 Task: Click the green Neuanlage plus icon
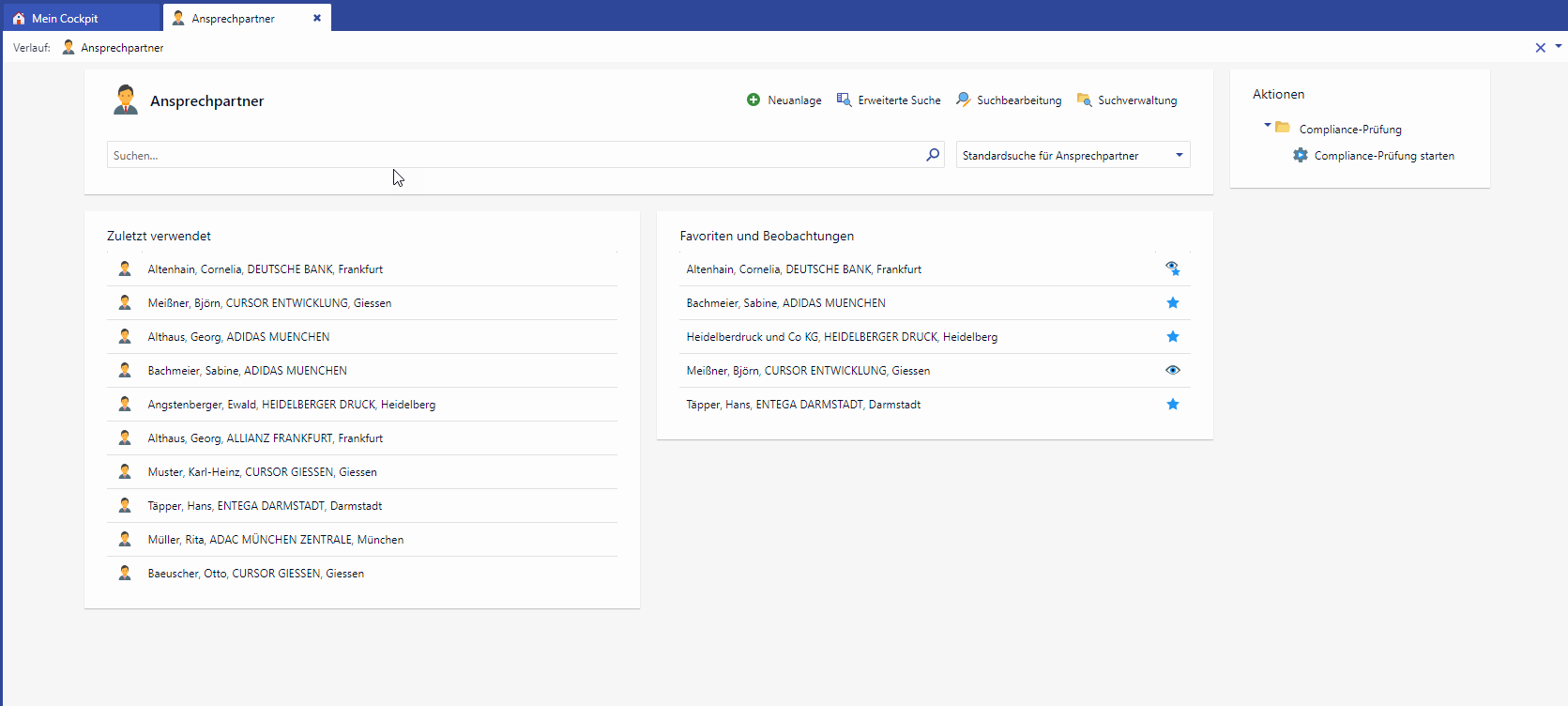tap(753, 100)
